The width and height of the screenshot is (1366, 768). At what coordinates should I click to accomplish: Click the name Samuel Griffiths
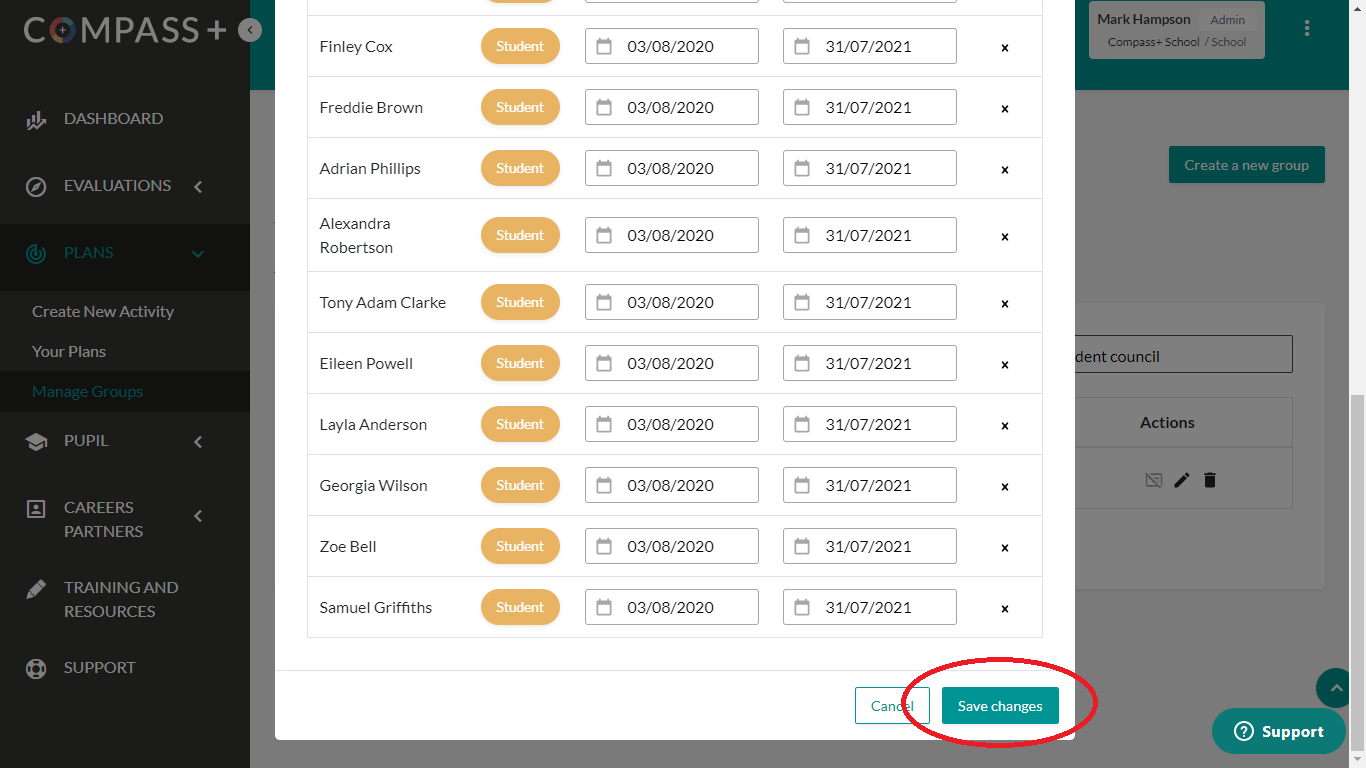point(376,608)
